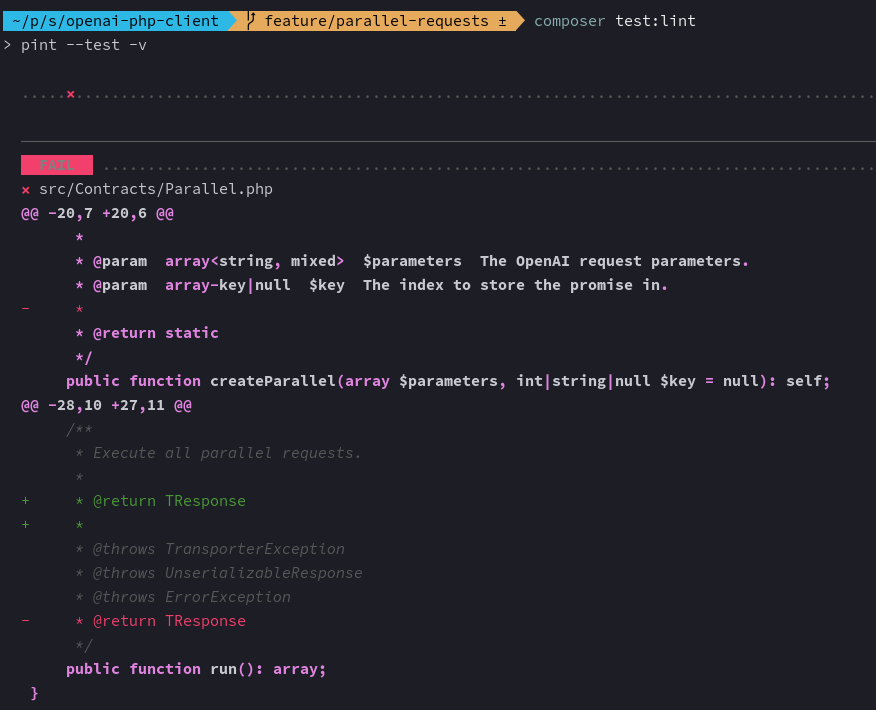Screen dimensions: 876x710
Task: Click the '@@ -20,7 +20,6 @@' hunk header
Action: [x=97, y=213]
